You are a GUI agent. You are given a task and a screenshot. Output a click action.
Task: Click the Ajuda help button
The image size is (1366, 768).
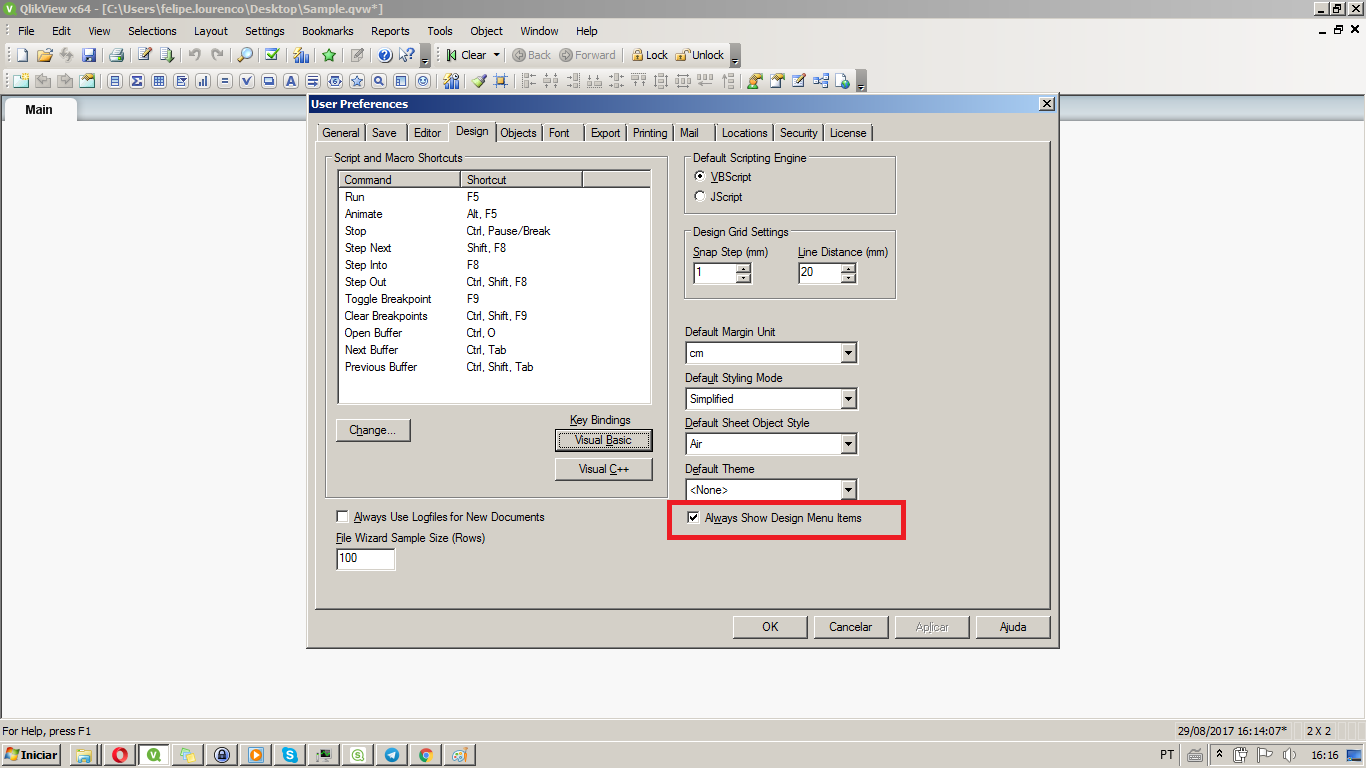coord(1013,627)
